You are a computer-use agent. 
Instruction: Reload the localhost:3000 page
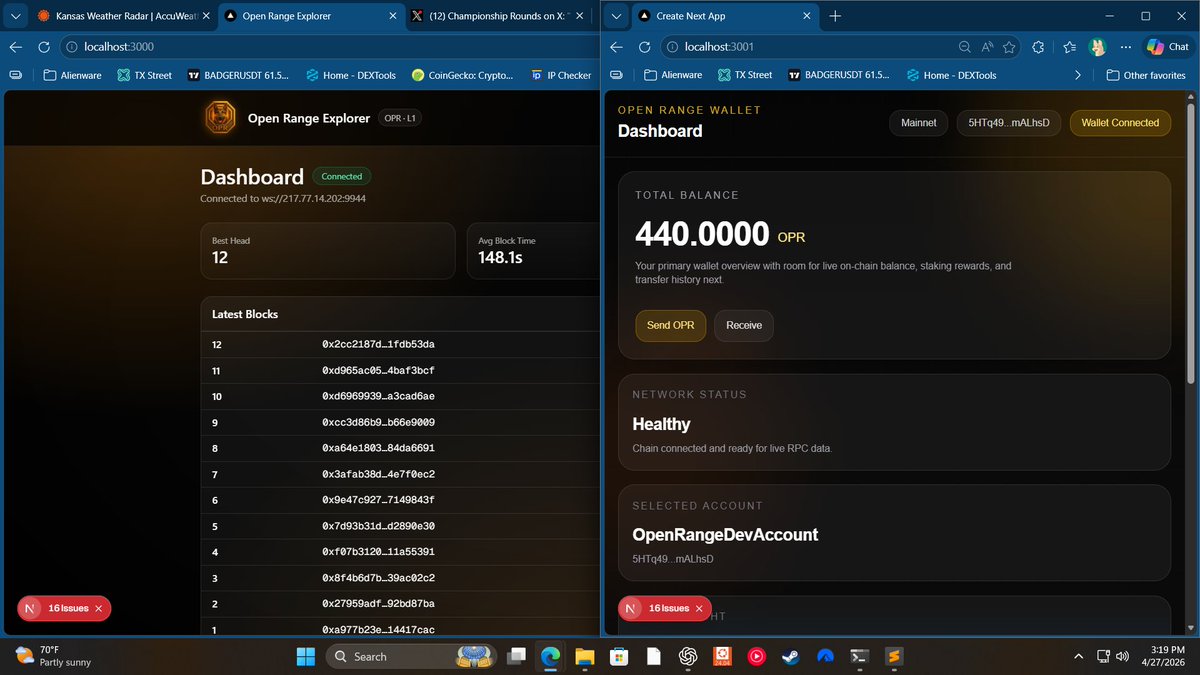coord(44,47)
